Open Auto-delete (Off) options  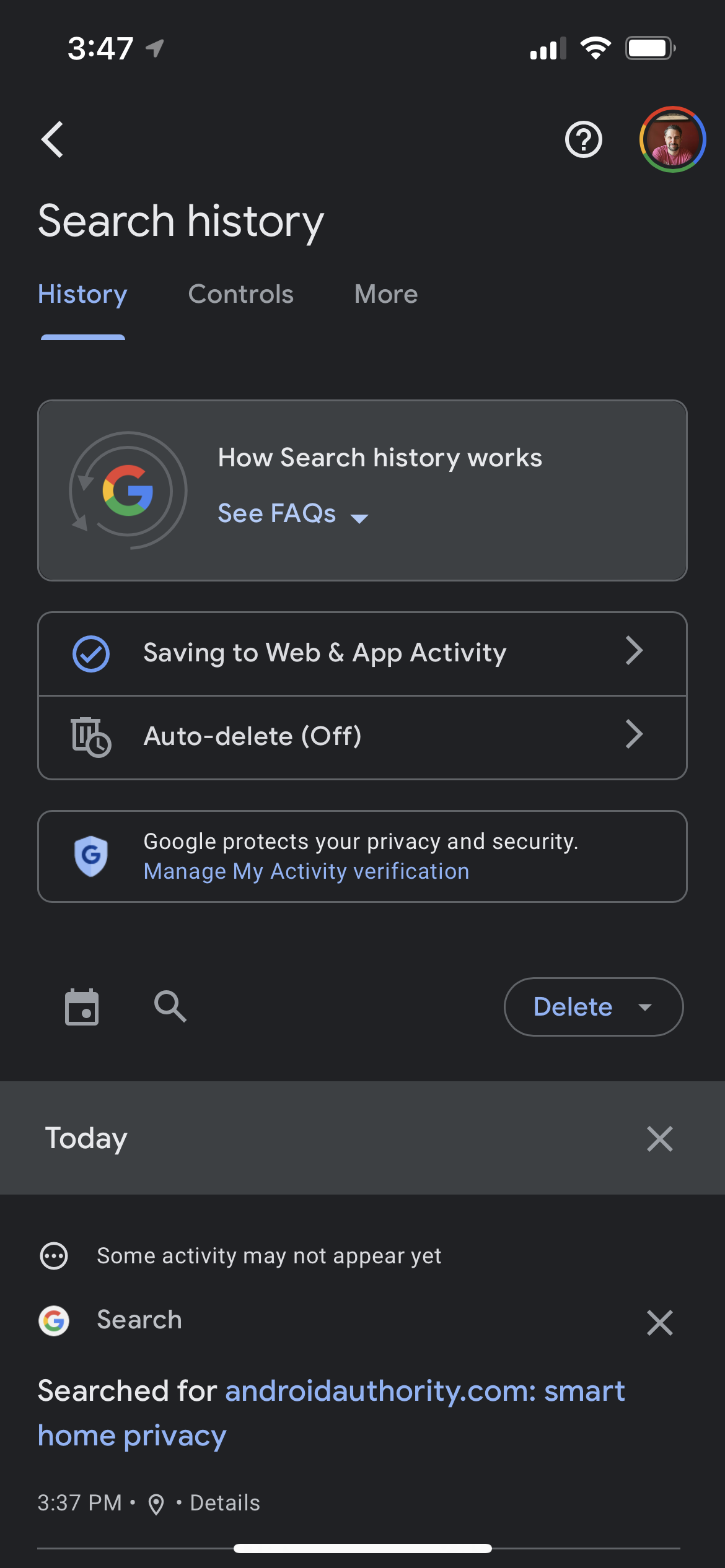pyautogui.click(x=362, y=736)
